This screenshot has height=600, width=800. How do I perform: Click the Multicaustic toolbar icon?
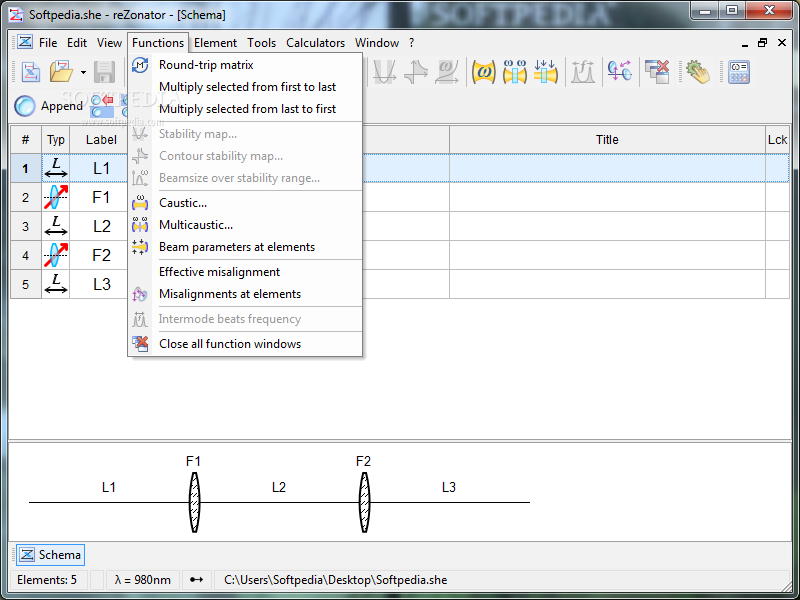pos(514,72)
